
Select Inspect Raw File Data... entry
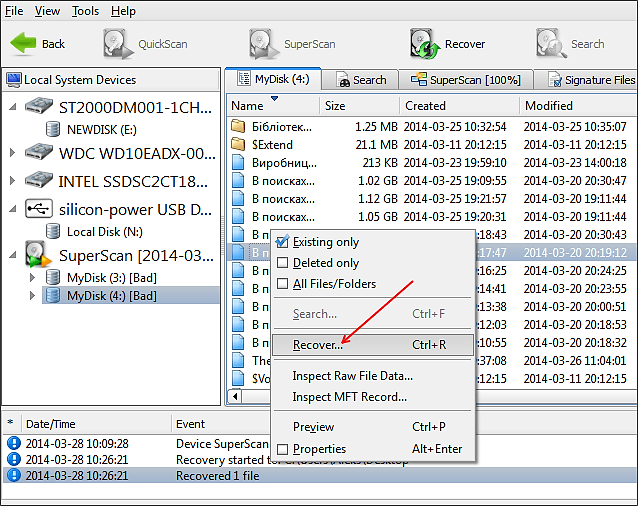tap(352, 376)
